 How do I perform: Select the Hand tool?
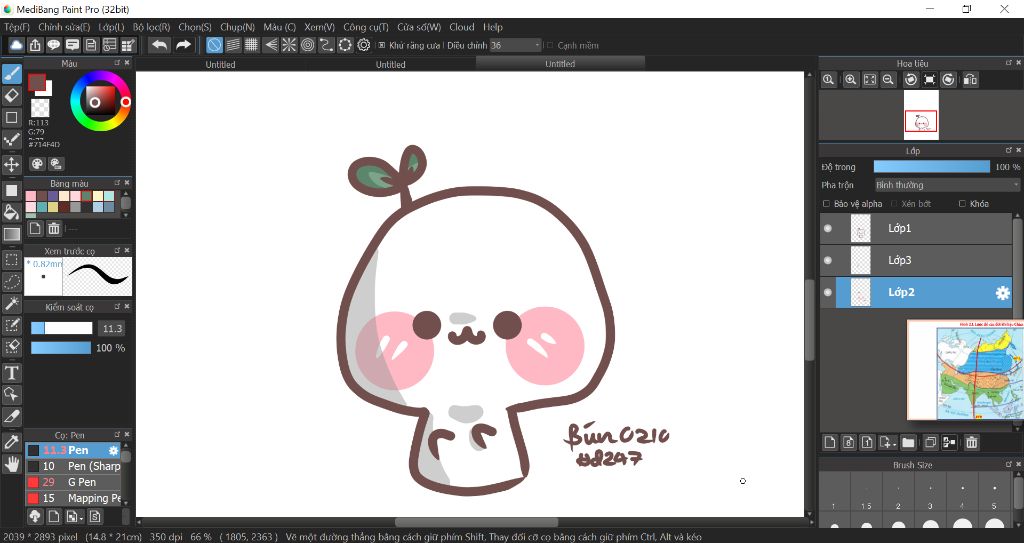11,464
